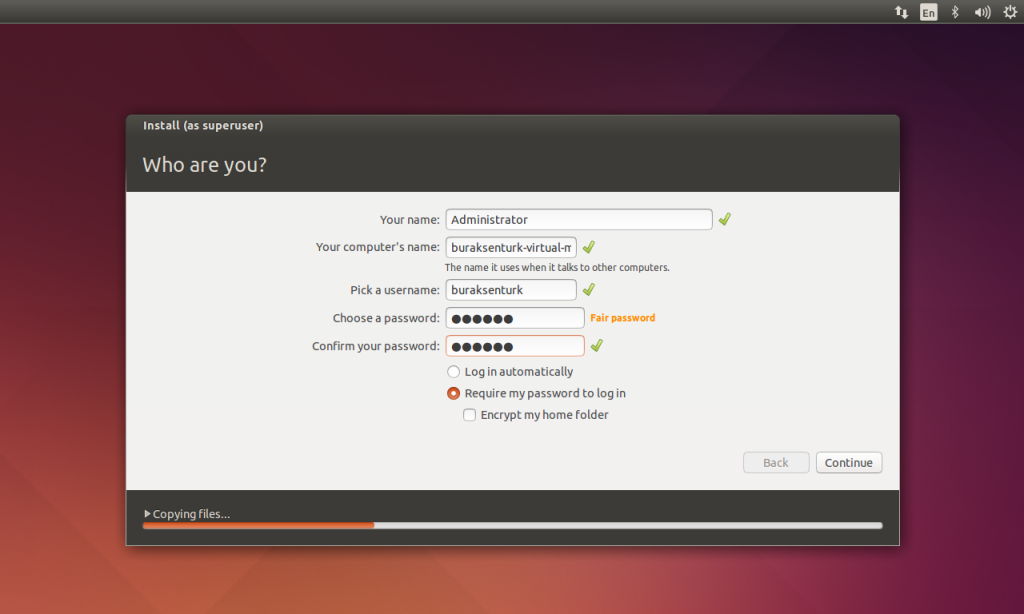Image resolution: width=1024 pixels, height=614 pixels.
Task: Click the checkmark beside the username field
Action: tap(588, 289)
